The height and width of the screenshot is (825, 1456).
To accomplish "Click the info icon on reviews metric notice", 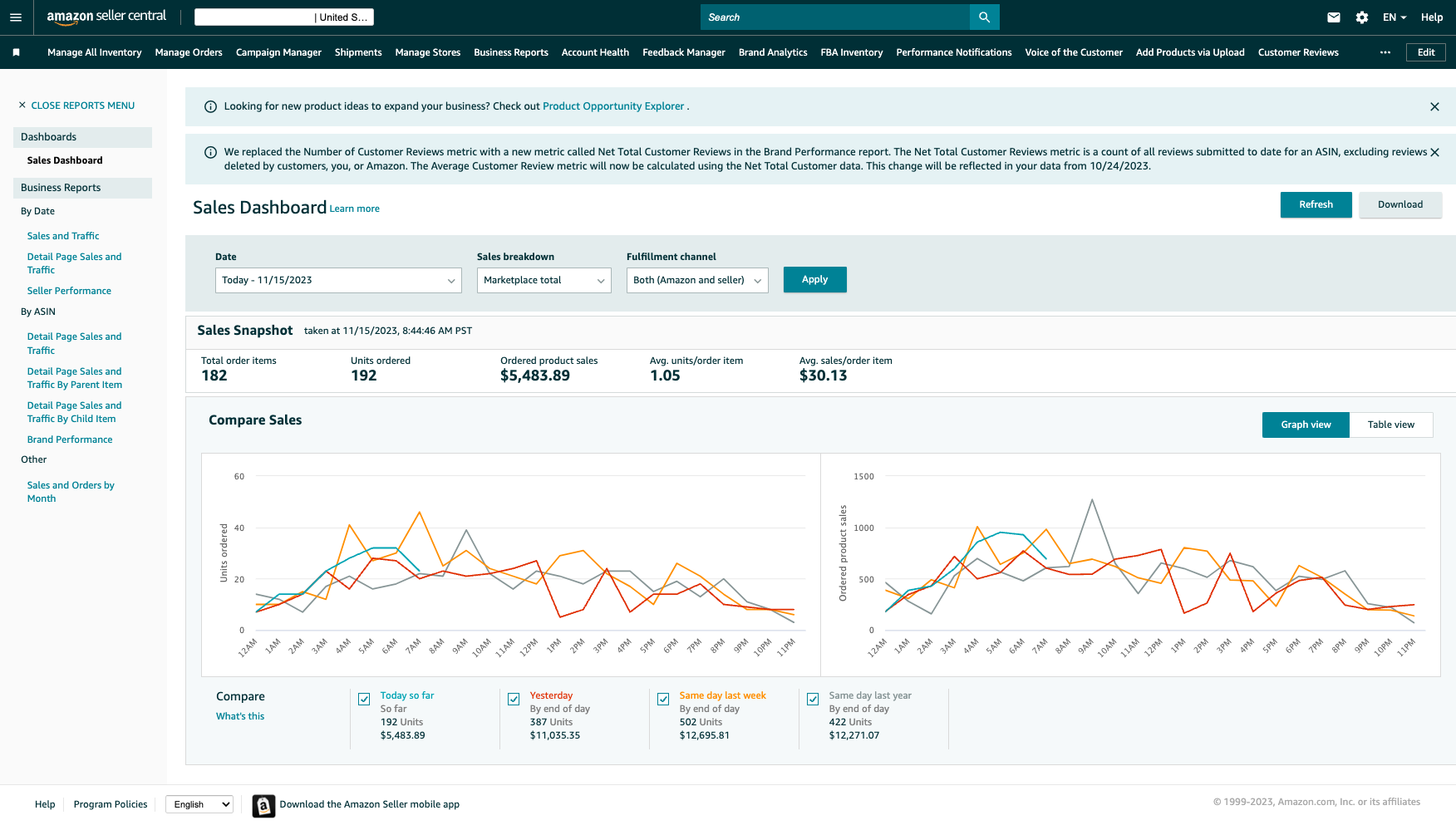I will click(x=210, y=152).
